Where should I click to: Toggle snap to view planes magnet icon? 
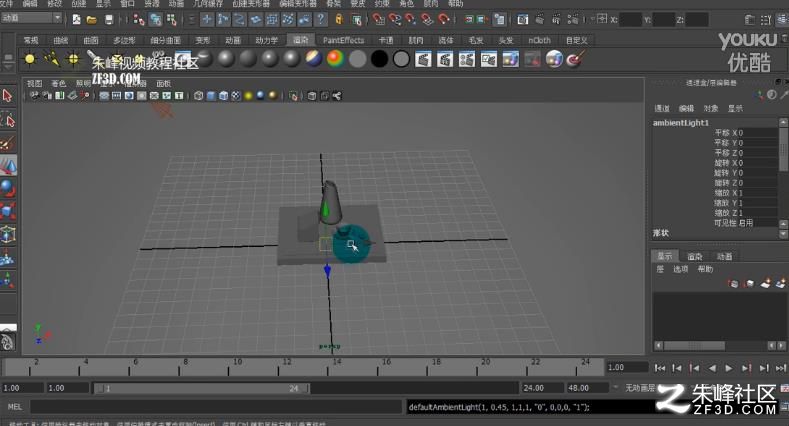point(427,20)
